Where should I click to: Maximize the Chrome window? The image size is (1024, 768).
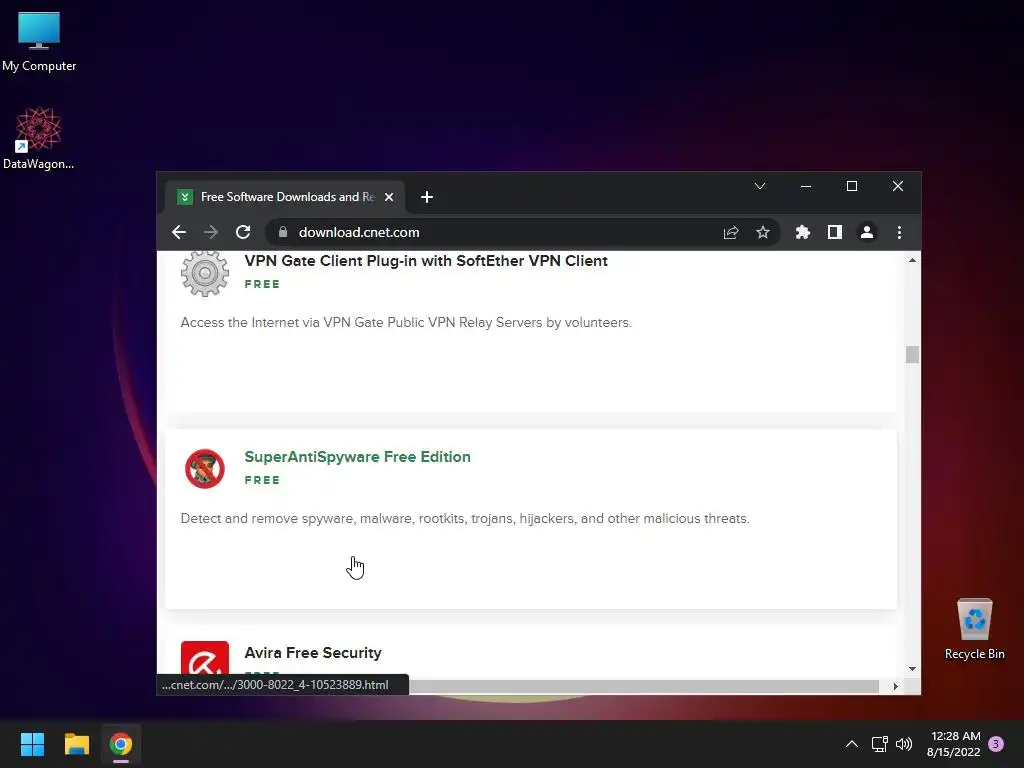[x=852, y=186]
